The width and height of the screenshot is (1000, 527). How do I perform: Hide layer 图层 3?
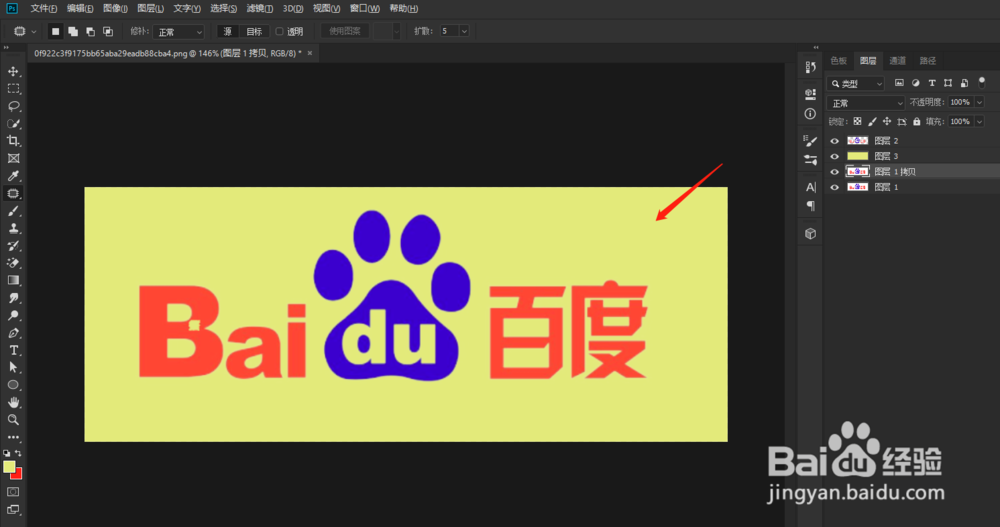[835, 156]
